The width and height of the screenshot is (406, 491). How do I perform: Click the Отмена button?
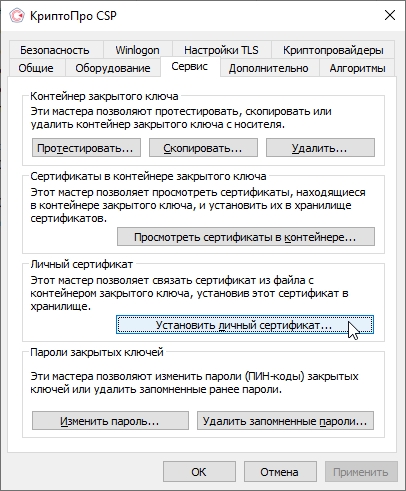280,472
